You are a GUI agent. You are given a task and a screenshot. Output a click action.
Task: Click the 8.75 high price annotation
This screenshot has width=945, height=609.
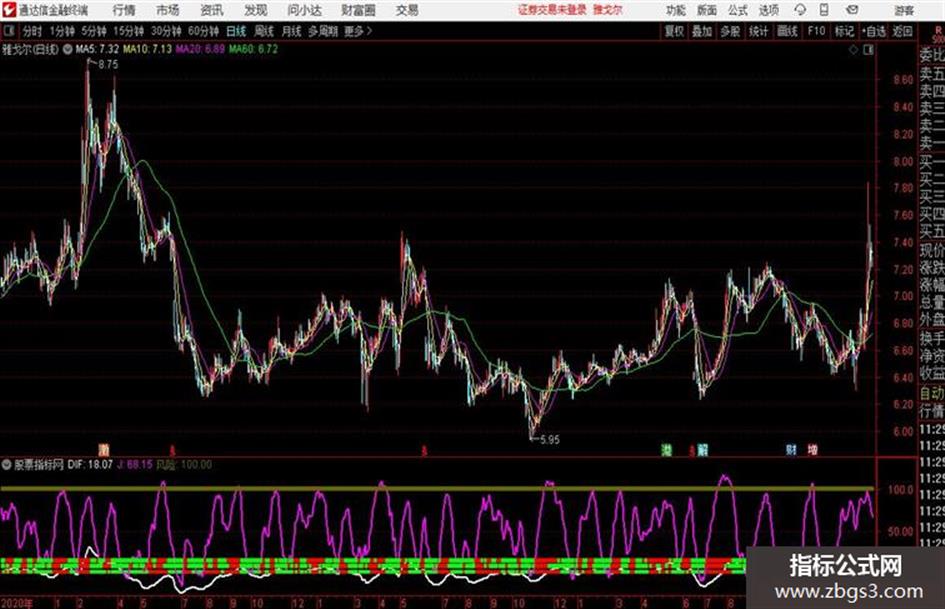108,65
